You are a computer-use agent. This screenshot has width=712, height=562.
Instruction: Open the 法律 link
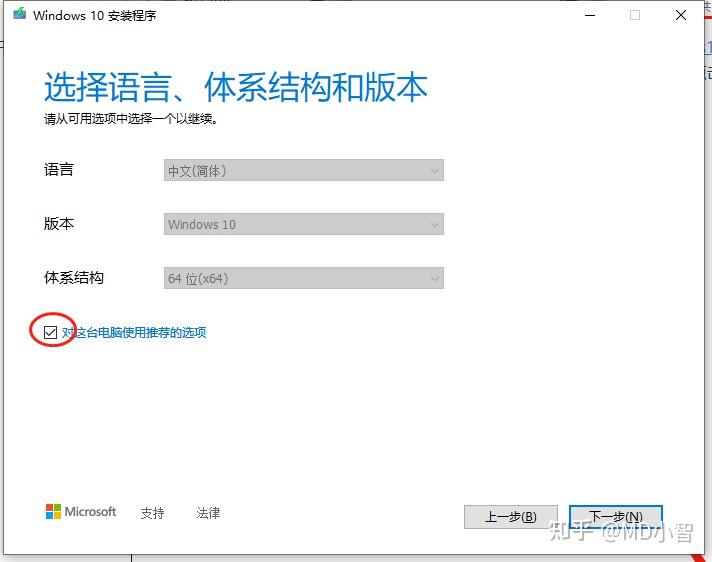pyautogui.click(x=208, y=513)
